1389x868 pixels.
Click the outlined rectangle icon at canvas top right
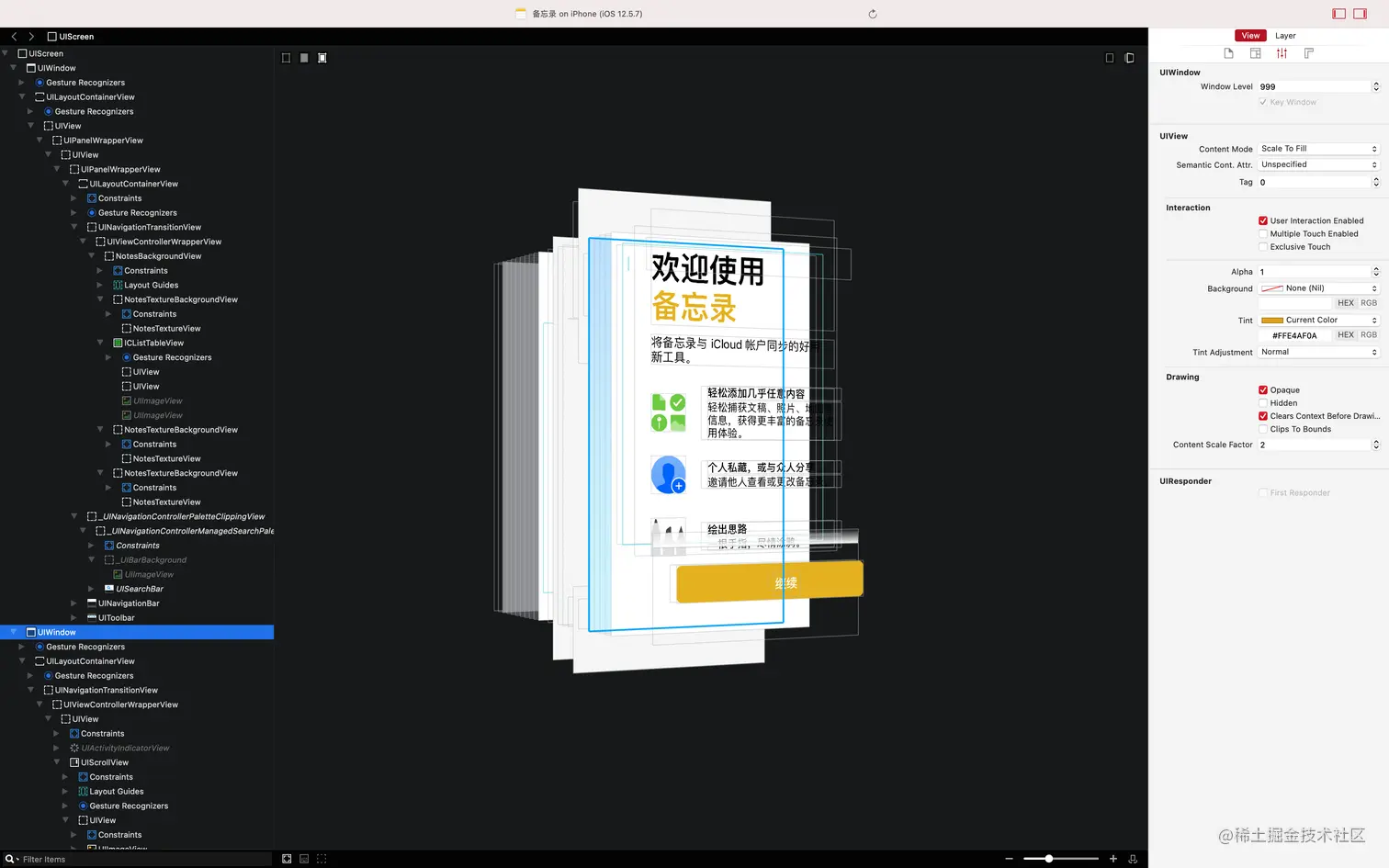[1110, 58]
